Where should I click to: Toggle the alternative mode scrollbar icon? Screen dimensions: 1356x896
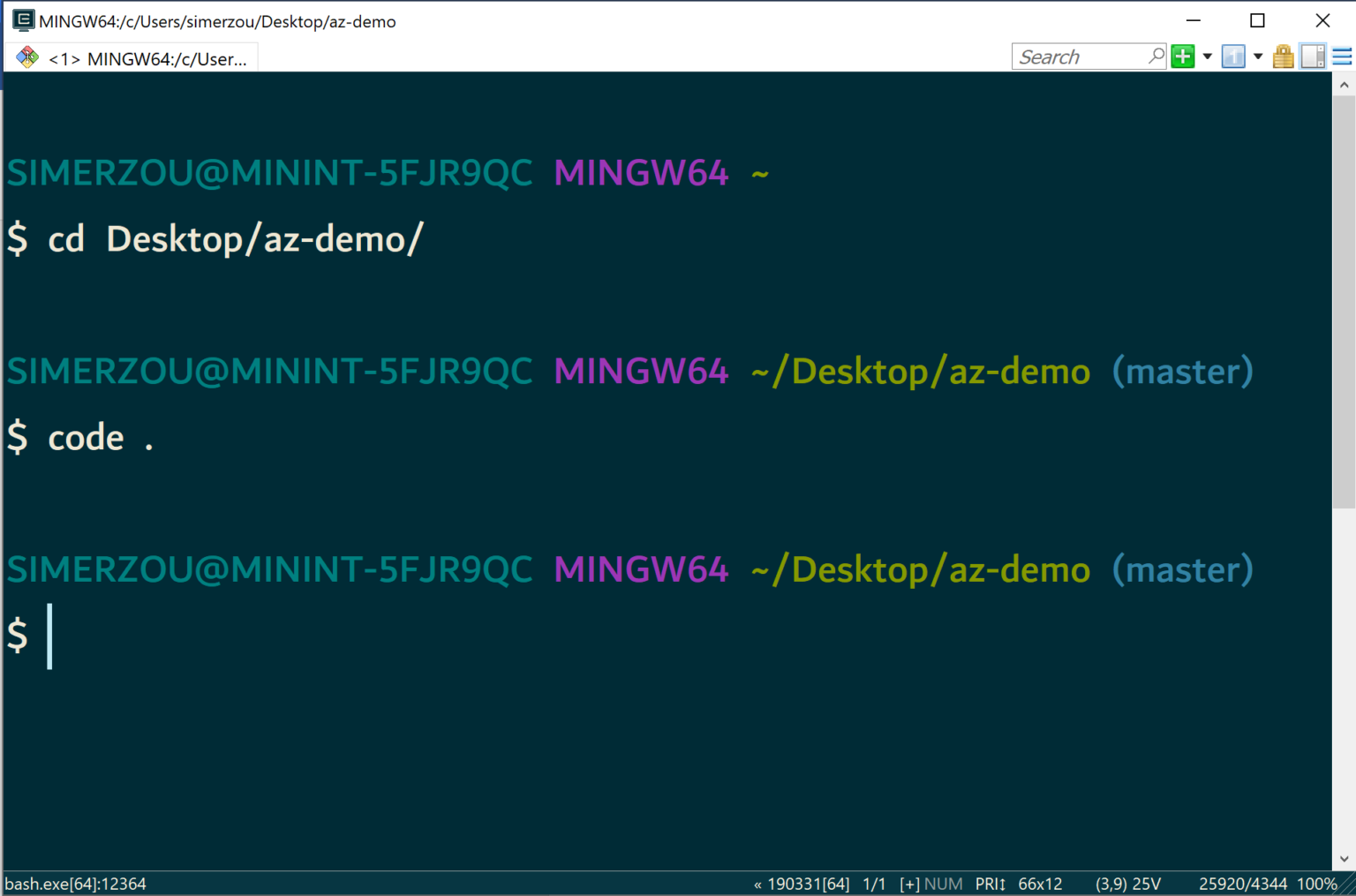(1313, 57)
